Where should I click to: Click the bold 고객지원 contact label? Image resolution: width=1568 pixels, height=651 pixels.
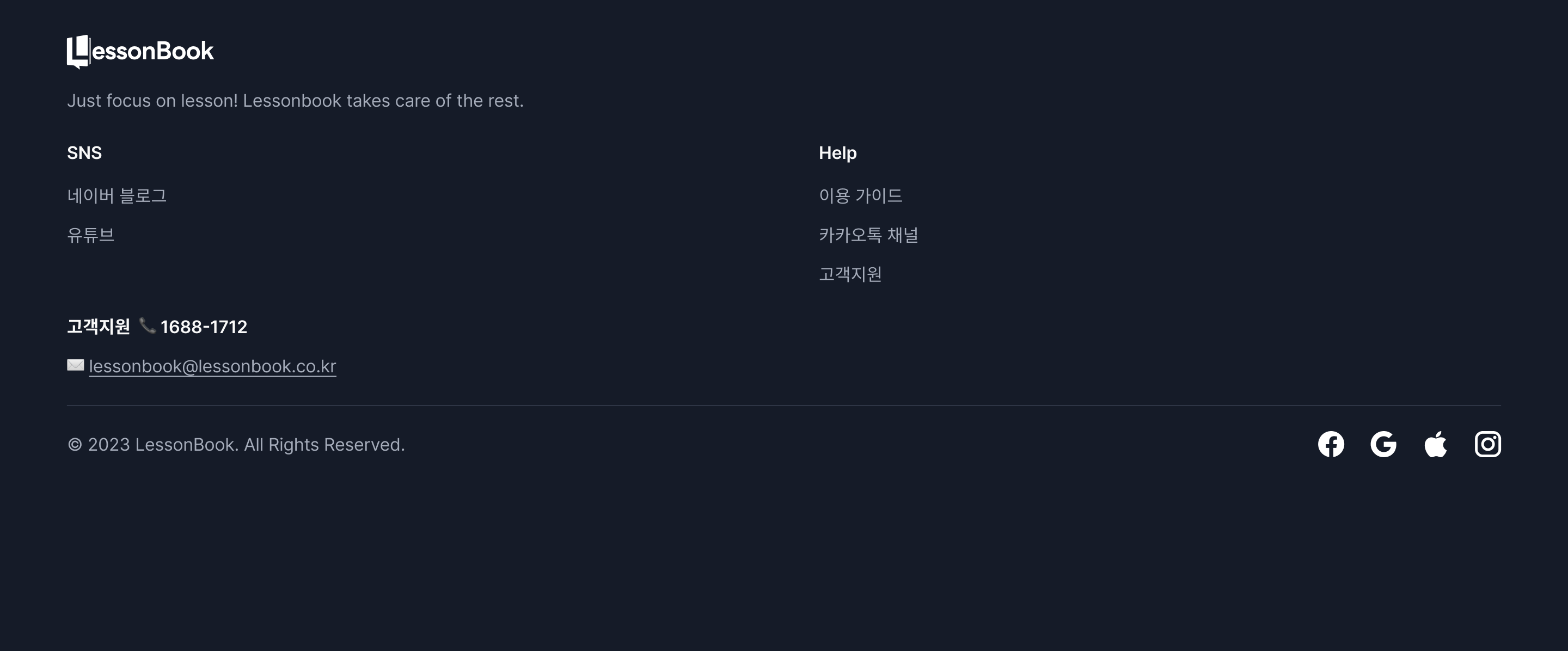[98, 327]
